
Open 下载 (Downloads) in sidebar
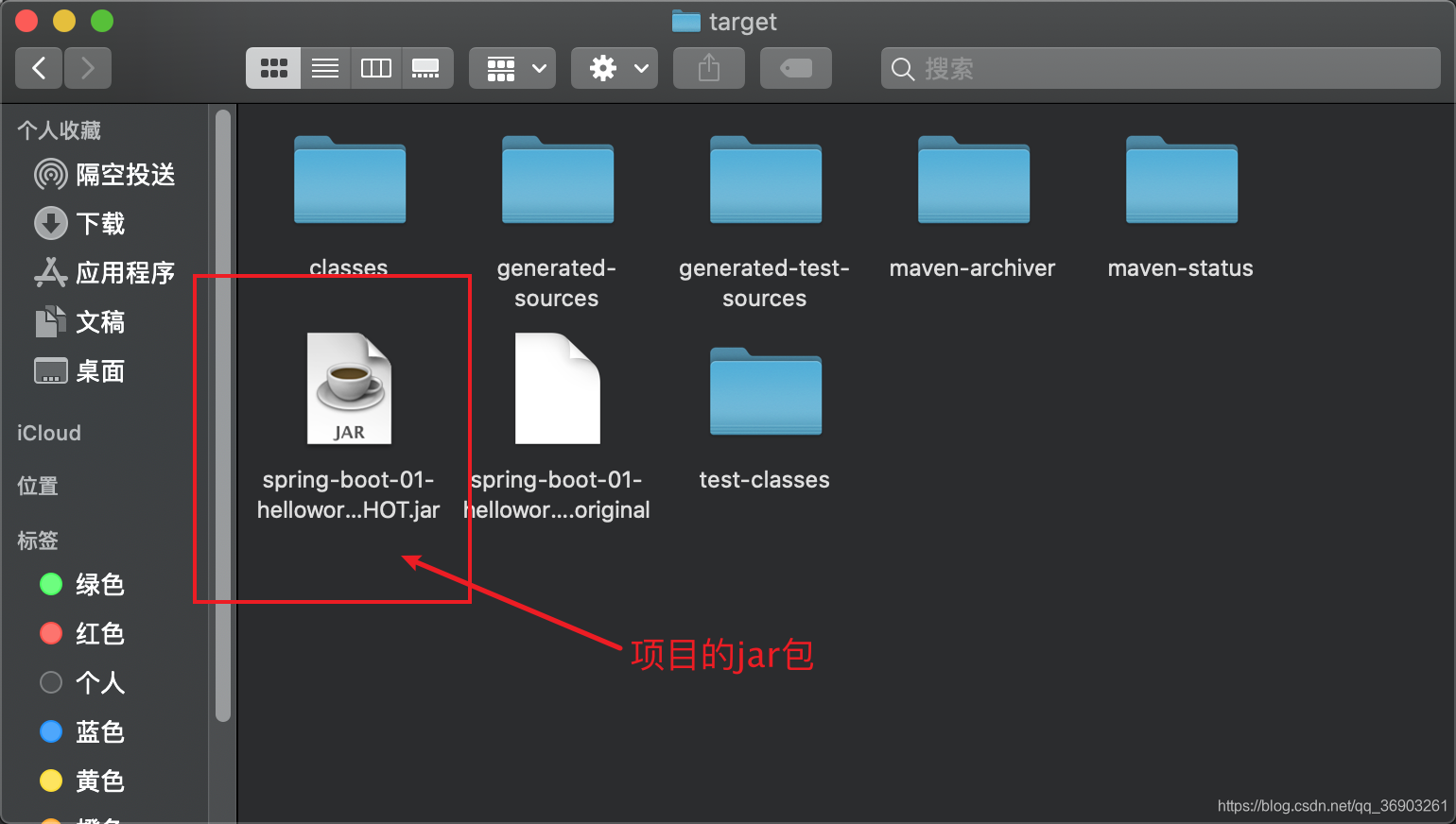pyautogui.click(x=79, y=224)
